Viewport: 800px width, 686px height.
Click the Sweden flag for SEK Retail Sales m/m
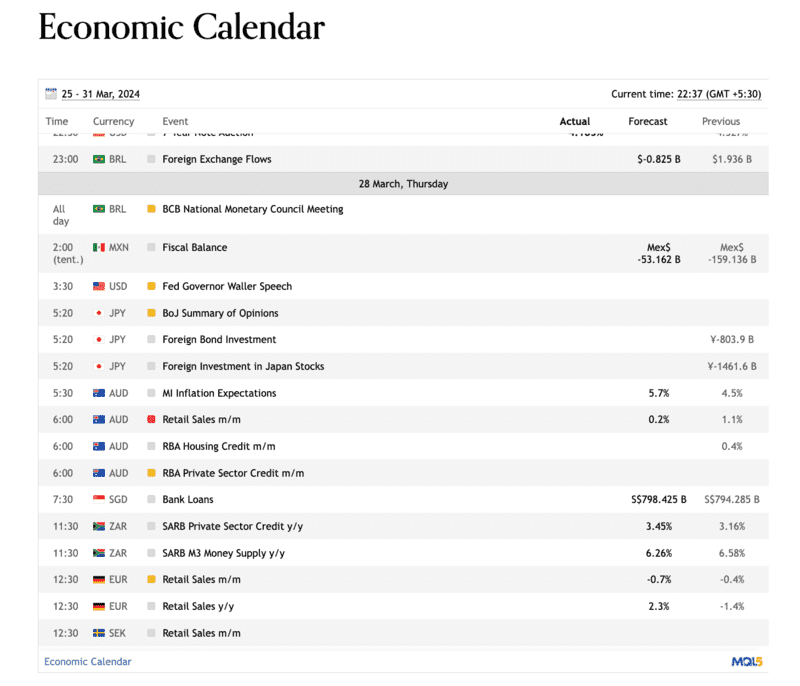click(x=99, y=633)
